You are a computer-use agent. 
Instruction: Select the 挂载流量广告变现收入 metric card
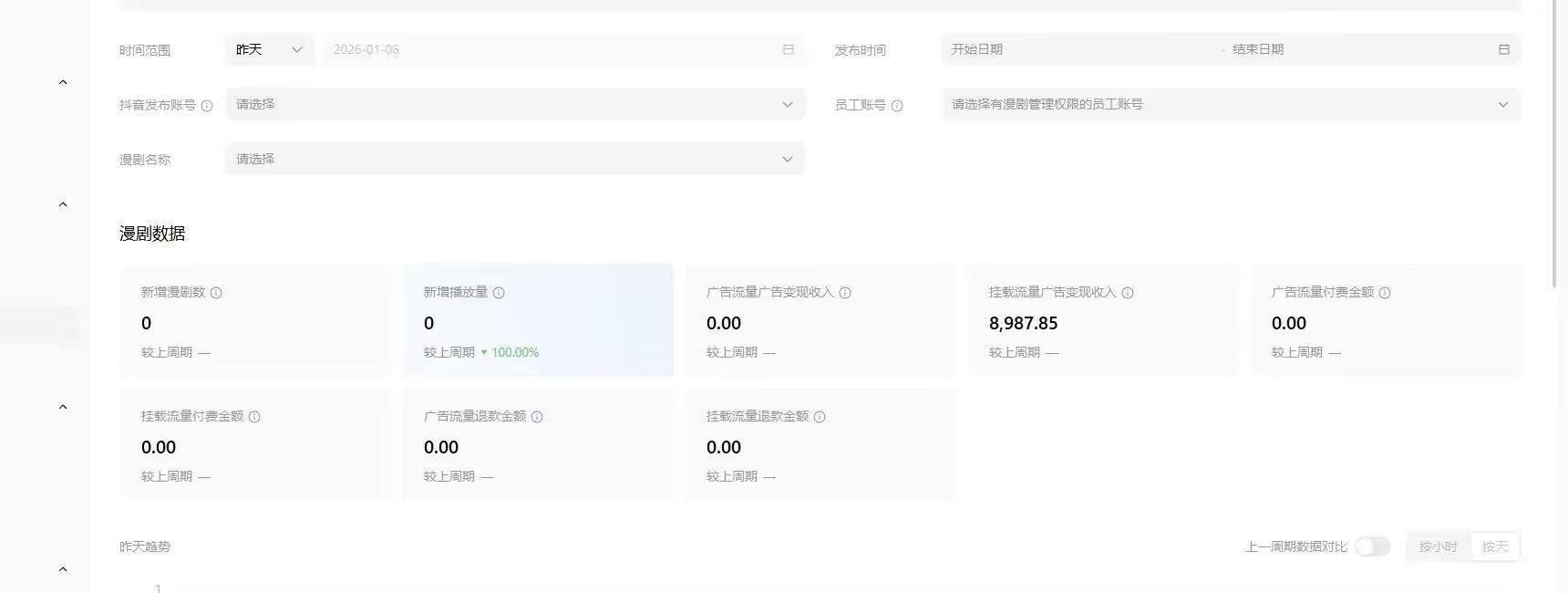(1103, 320)
